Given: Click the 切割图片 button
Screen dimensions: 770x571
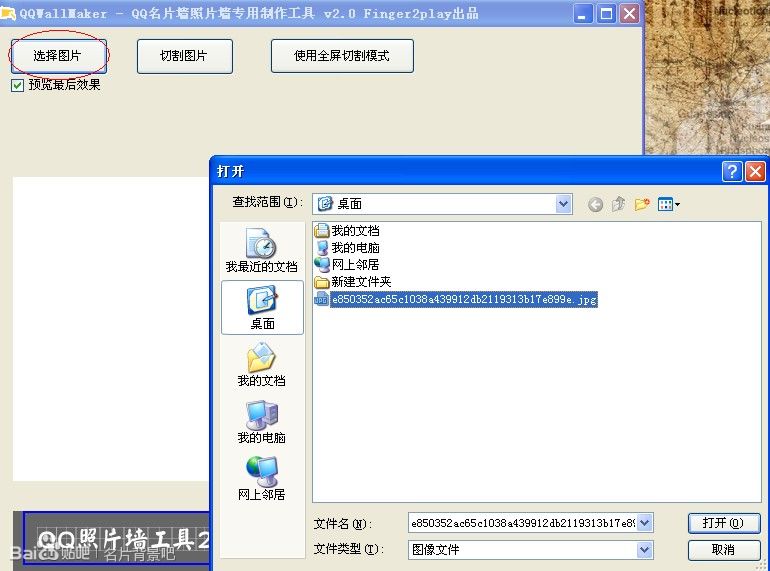Looking at the screenshot, I should point(185,56).
